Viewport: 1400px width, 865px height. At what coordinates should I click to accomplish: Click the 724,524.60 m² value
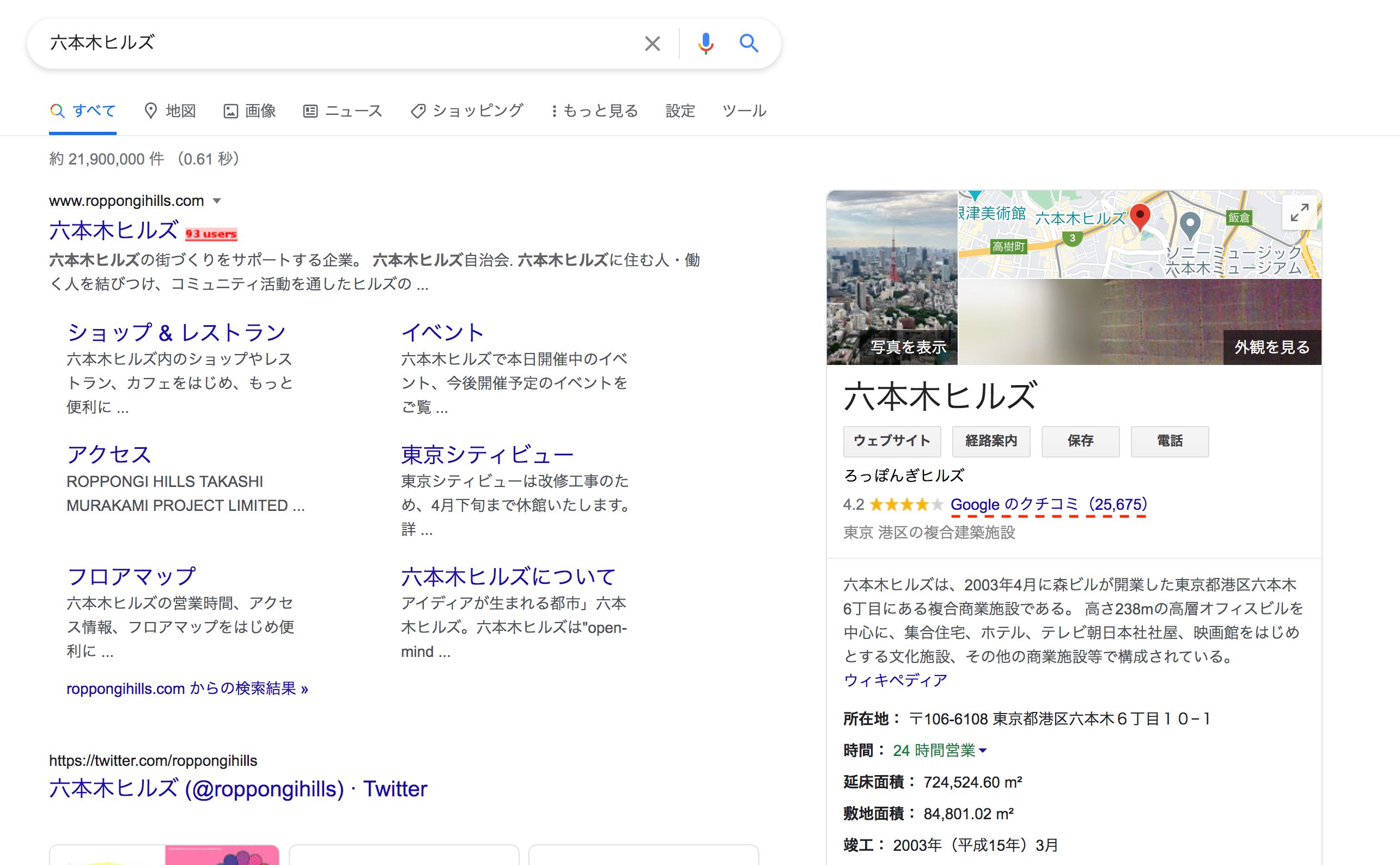click(x=972, y=782)
